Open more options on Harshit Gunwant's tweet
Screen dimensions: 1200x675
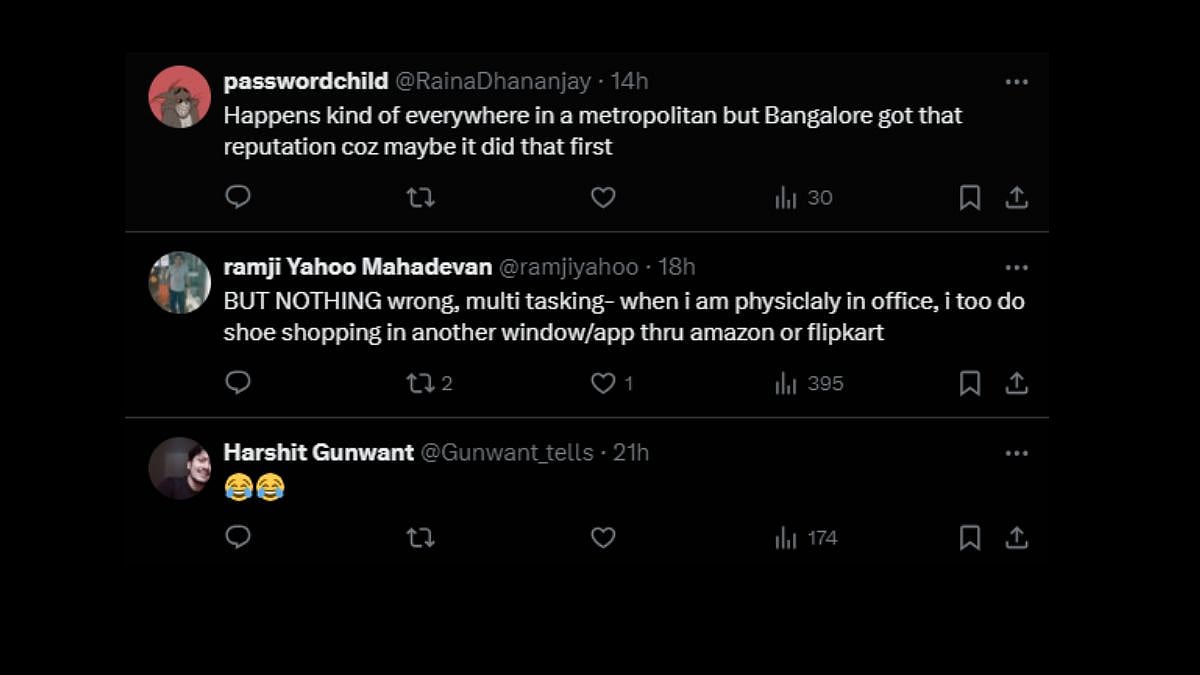point(1016,453)
